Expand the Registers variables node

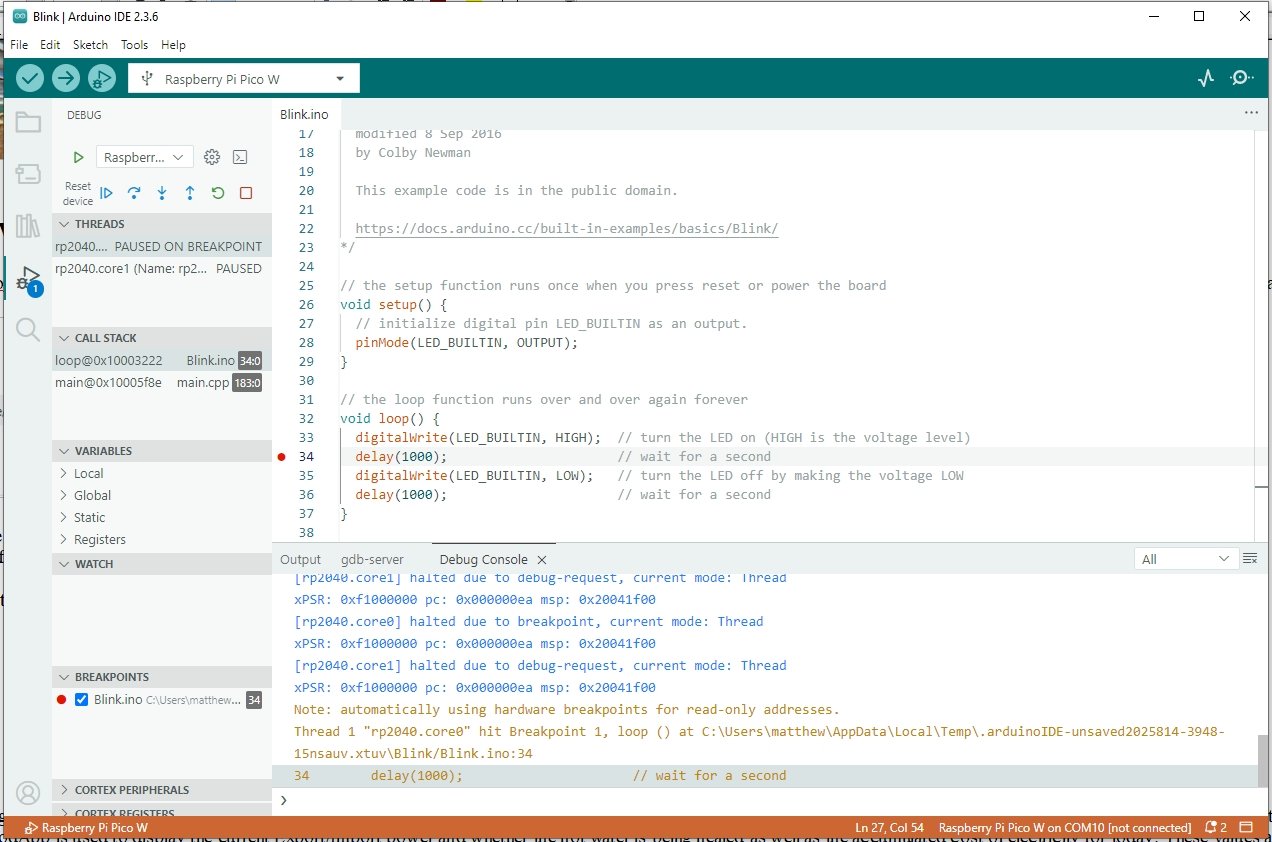pos(99,539)
